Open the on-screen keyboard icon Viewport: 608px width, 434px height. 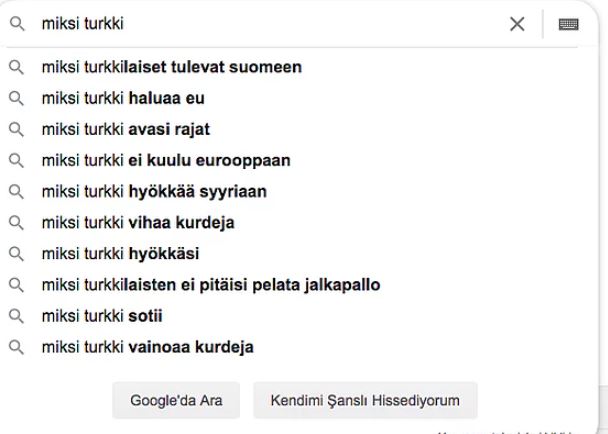[569, 24]
